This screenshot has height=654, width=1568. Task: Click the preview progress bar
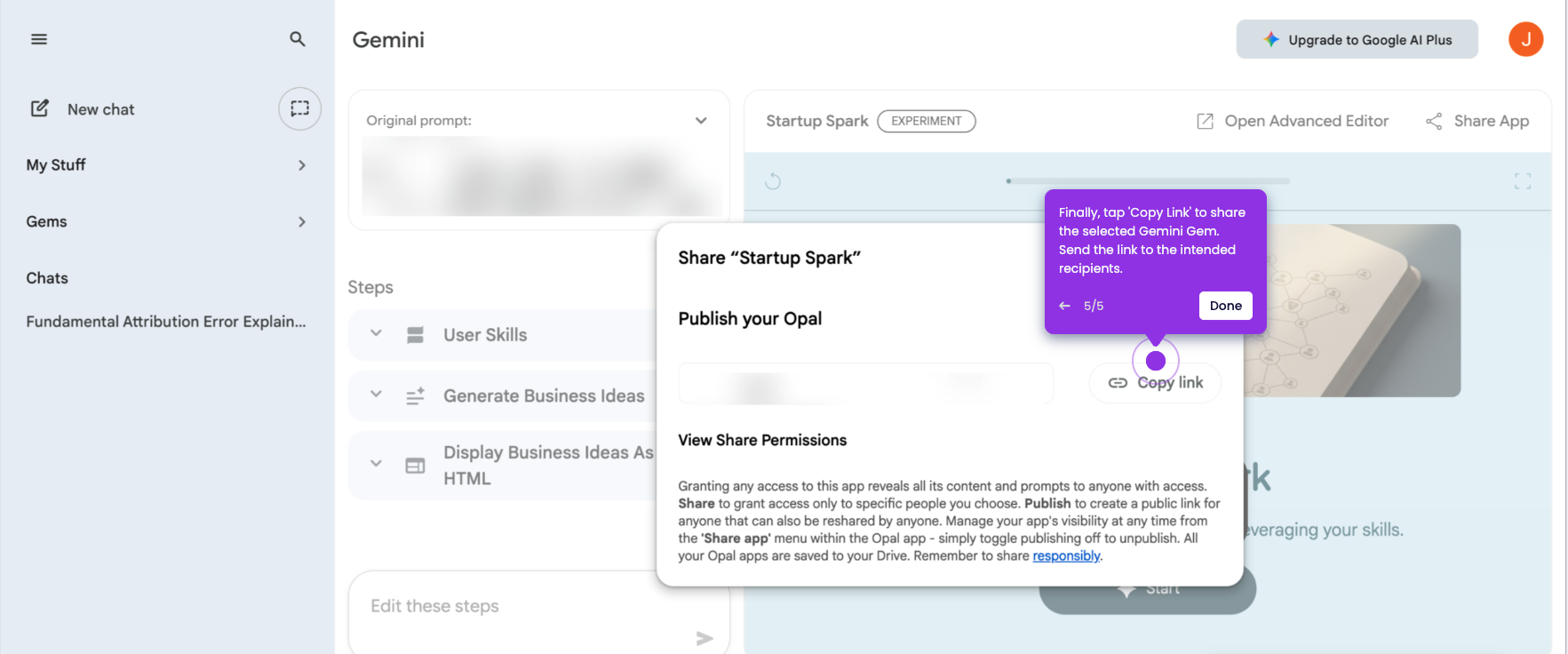tap(1148, 180)
